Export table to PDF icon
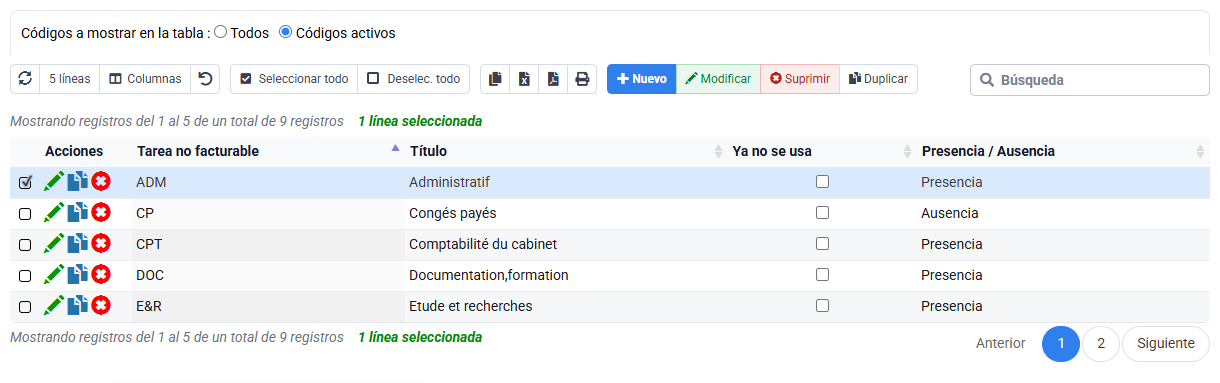Screen dimensions: 1220x383 coord(553,79)
